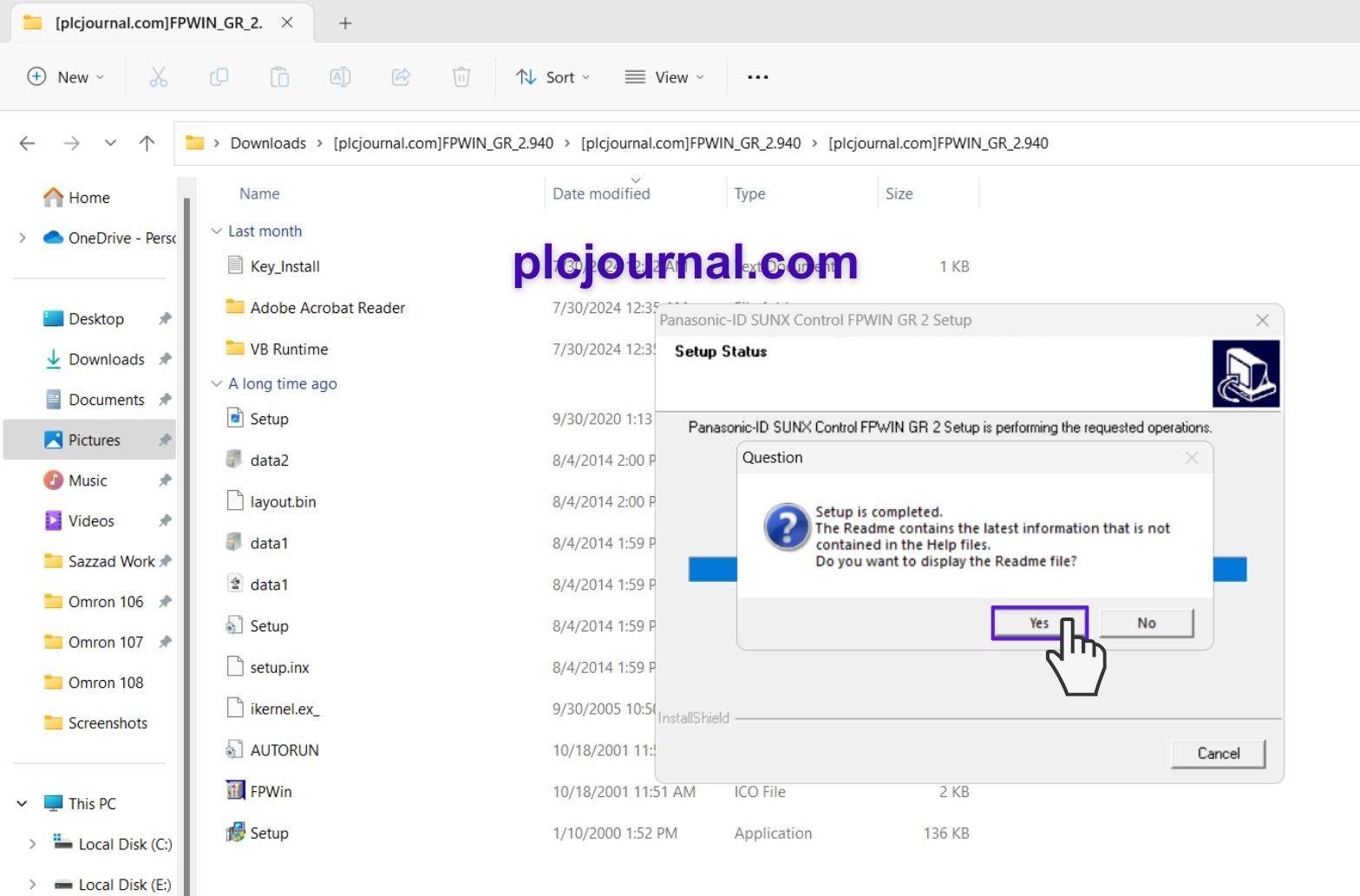Select the setup.inx file

[267, 668]
